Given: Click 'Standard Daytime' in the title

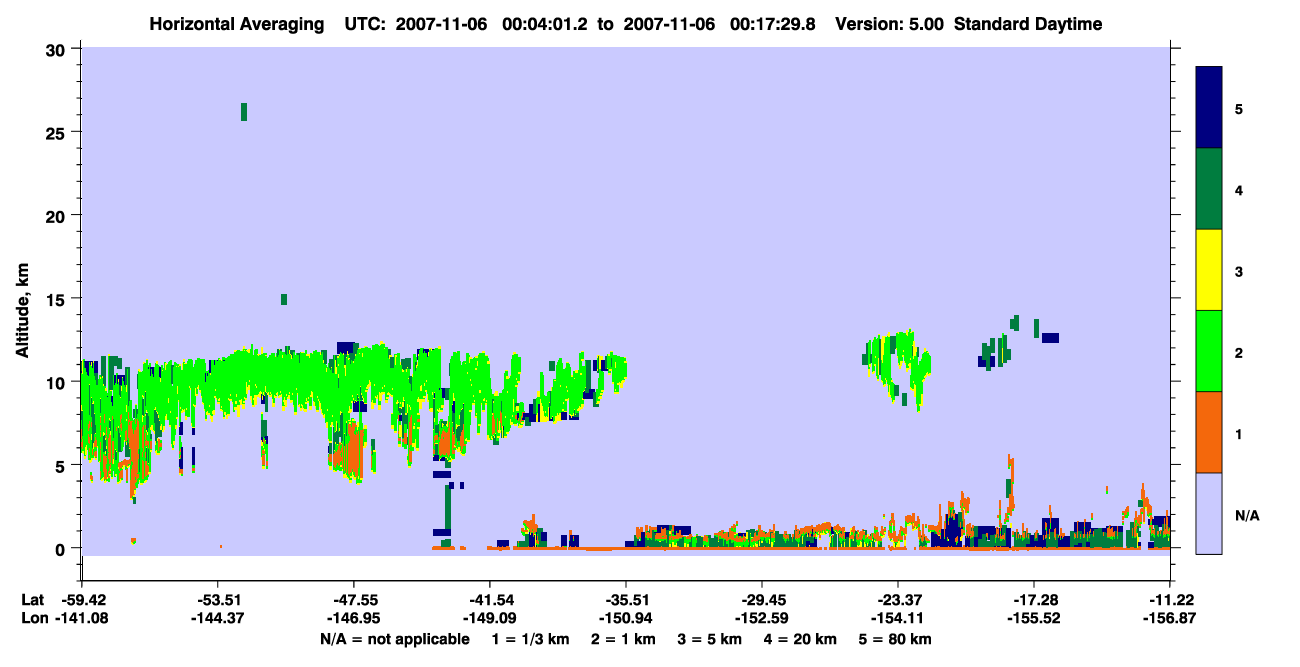Looking at the screenshot, I should (1028, 24).
